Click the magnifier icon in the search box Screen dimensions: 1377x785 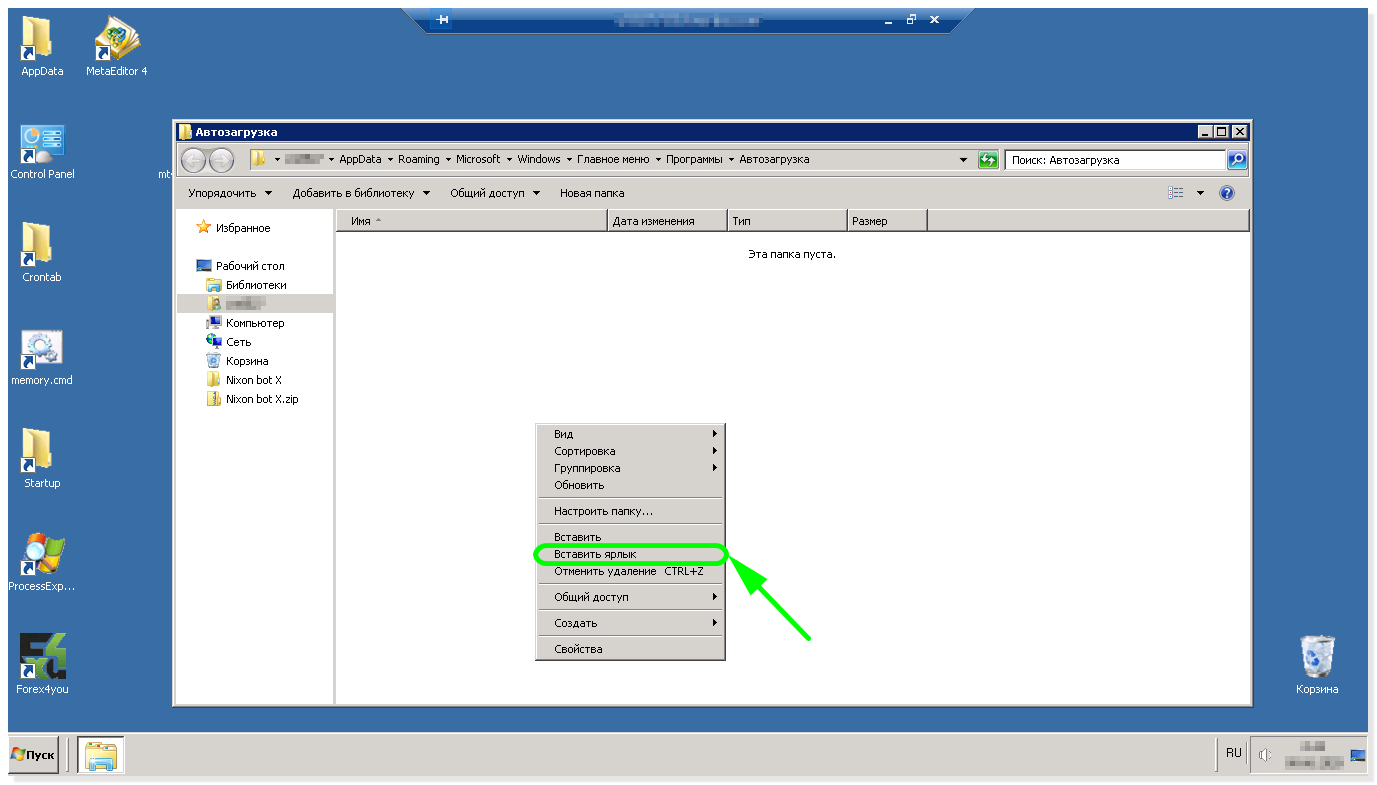click(x=1237, y=160)
